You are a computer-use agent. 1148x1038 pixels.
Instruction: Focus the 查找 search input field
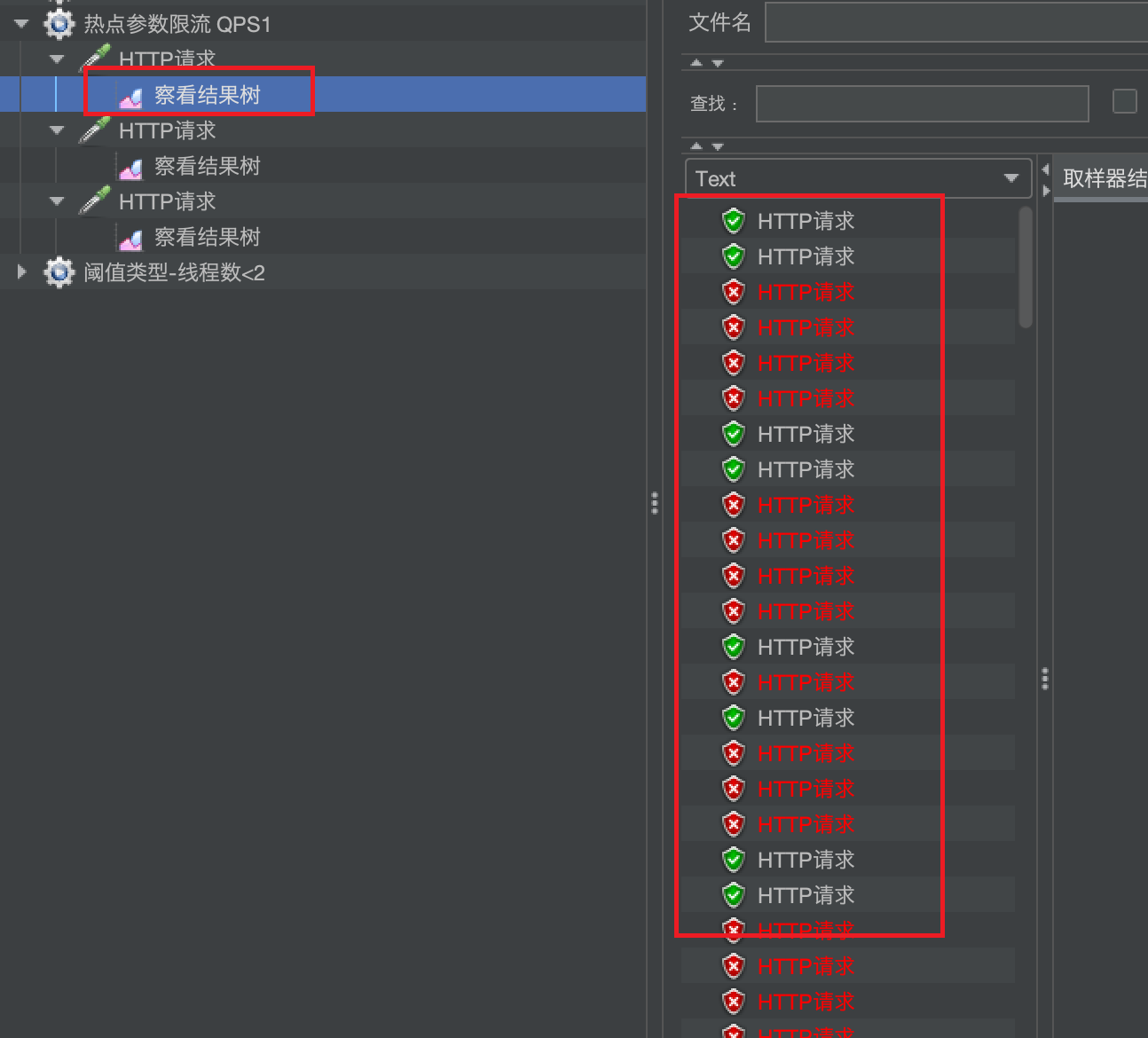click(x=923, y=104)
